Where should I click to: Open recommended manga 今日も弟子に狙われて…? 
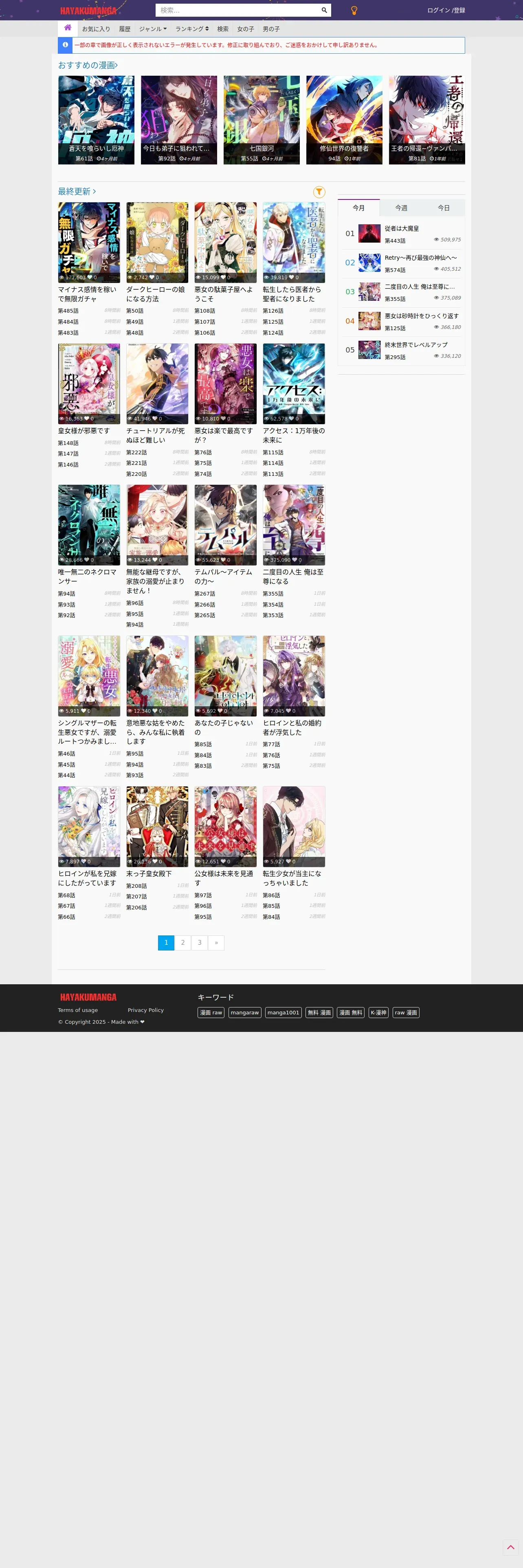pos(179,120)
